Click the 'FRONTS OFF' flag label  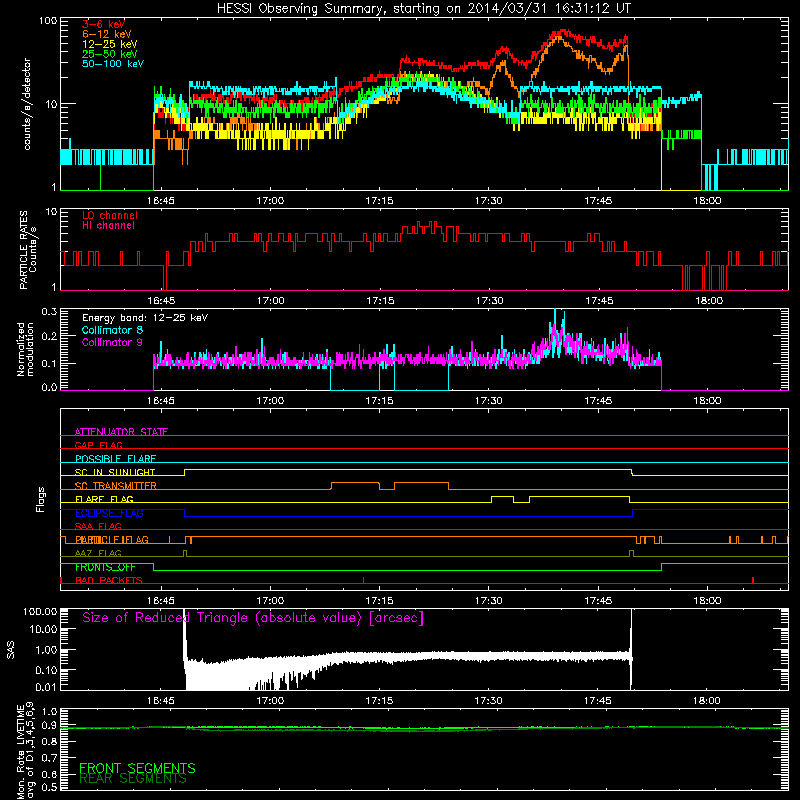[105, 567]
